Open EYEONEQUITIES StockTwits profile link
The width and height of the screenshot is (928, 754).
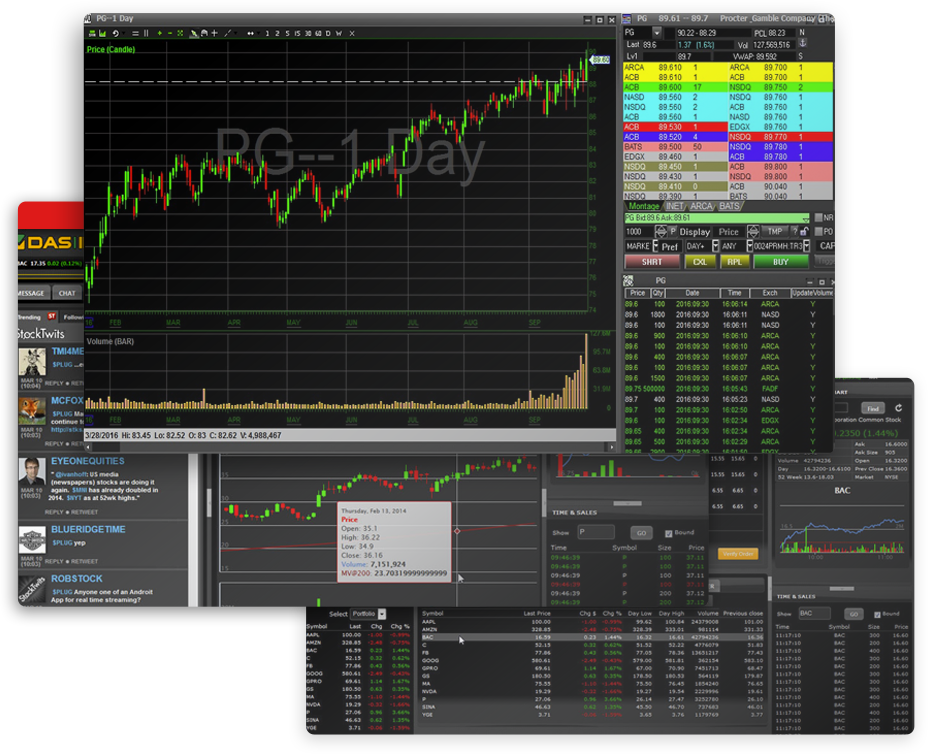tap(88, 461)
